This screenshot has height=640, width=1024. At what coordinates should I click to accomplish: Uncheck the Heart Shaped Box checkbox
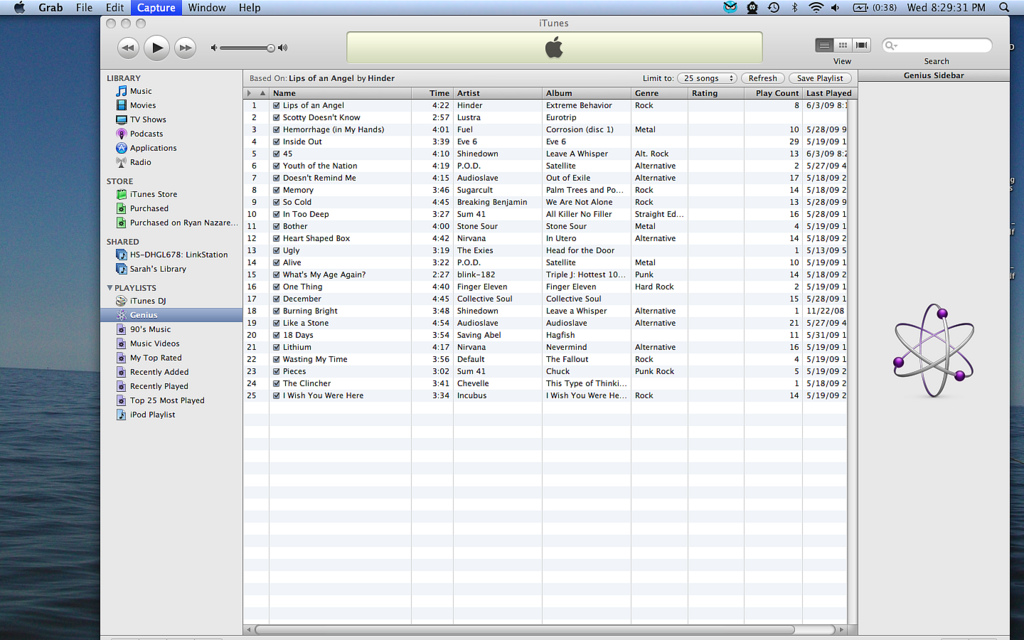(x=276, y=238)
